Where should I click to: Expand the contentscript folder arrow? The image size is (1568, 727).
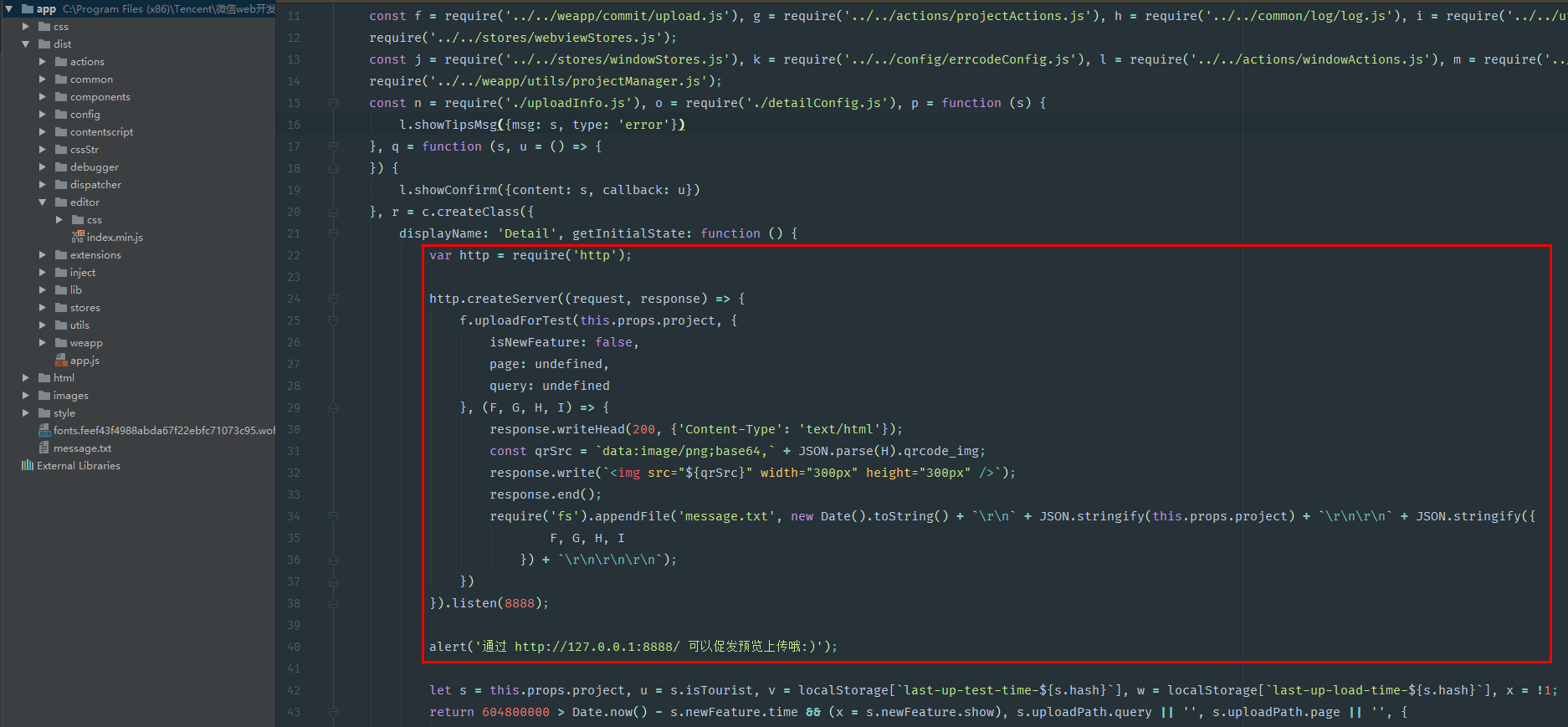click(43, 132)
